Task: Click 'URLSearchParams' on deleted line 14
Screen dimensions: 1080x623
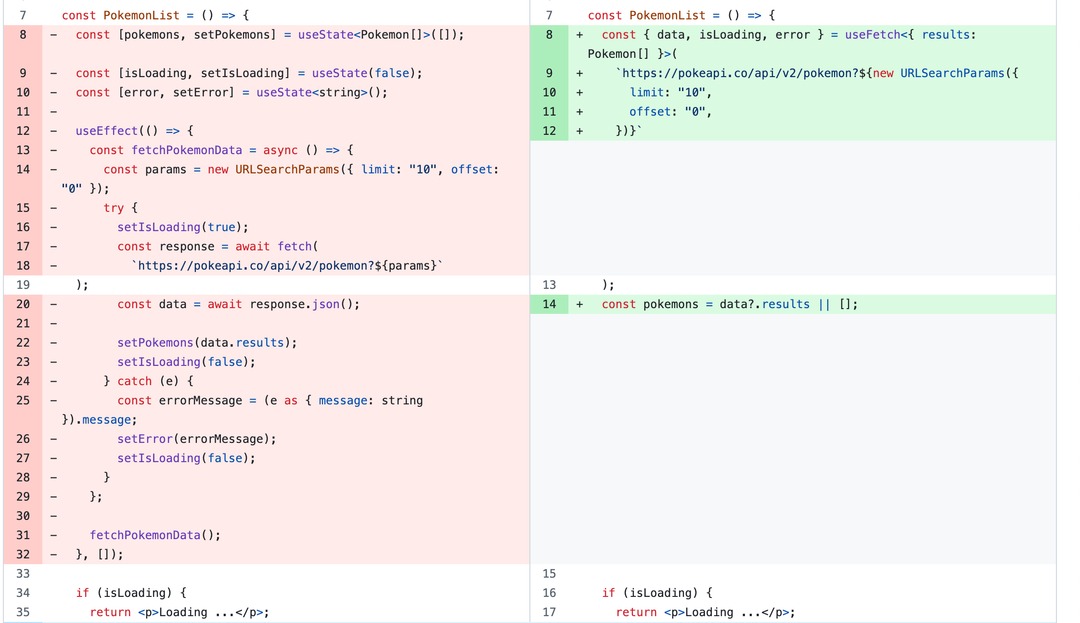Action: 287,169
